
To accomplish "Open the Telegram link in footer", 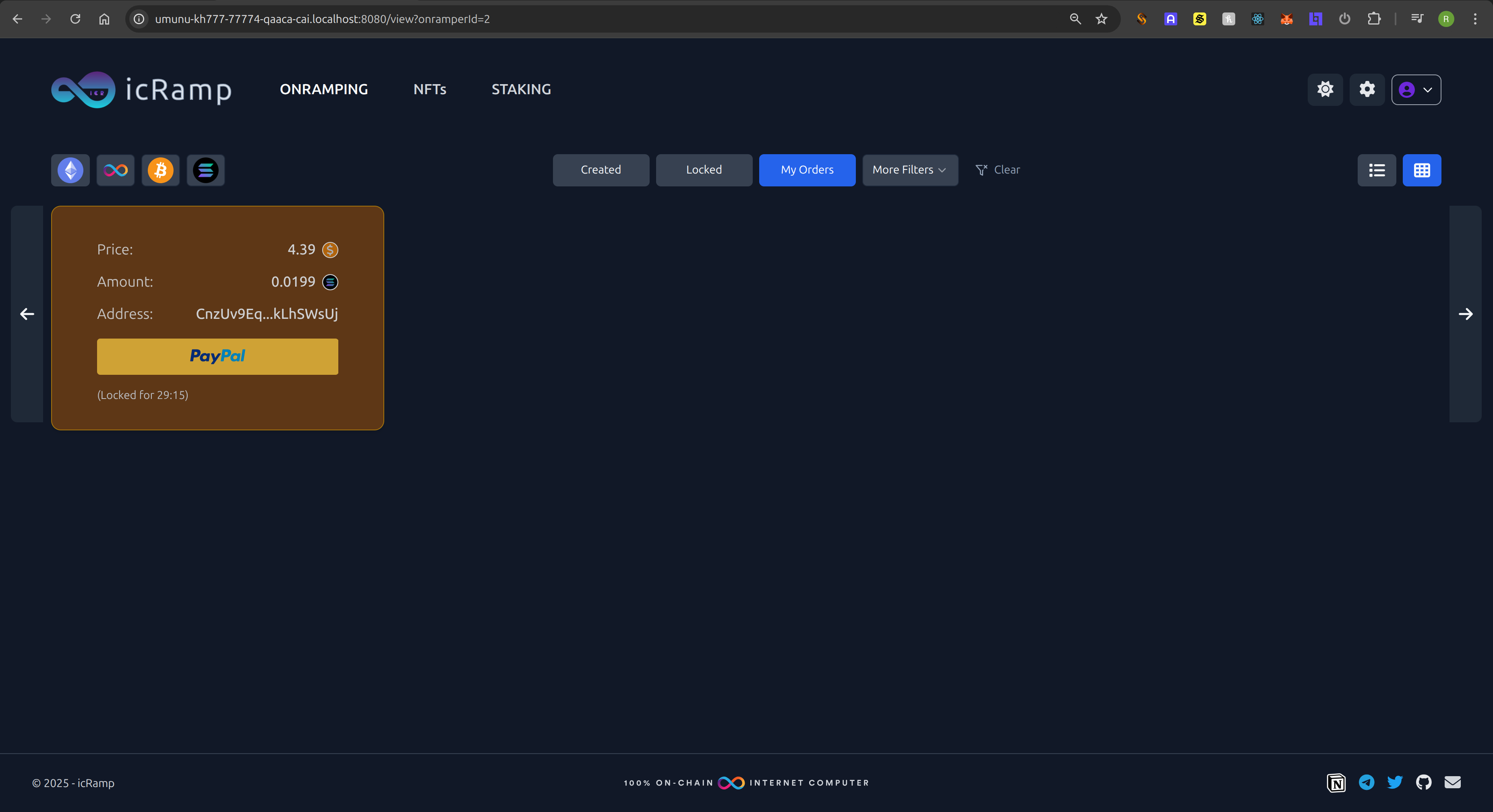I will point(1366,783).
